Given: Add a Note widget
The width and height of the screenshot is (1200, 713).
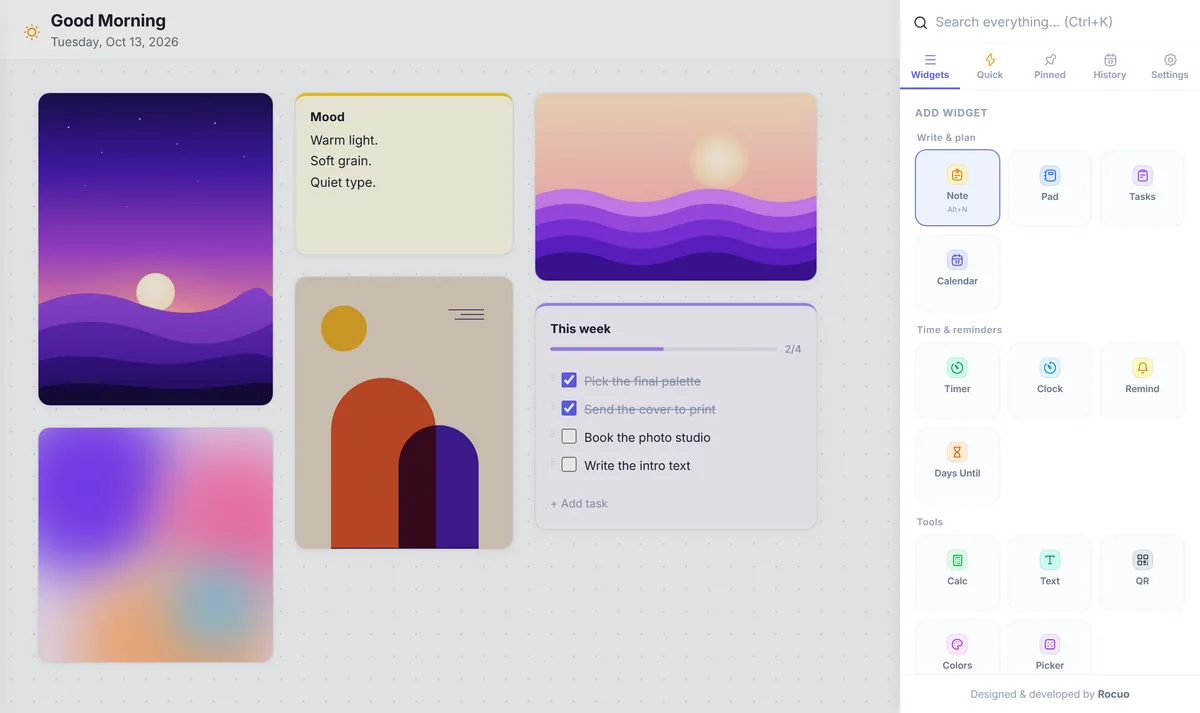Looking at the screenshot, I should tap(957, 188).
